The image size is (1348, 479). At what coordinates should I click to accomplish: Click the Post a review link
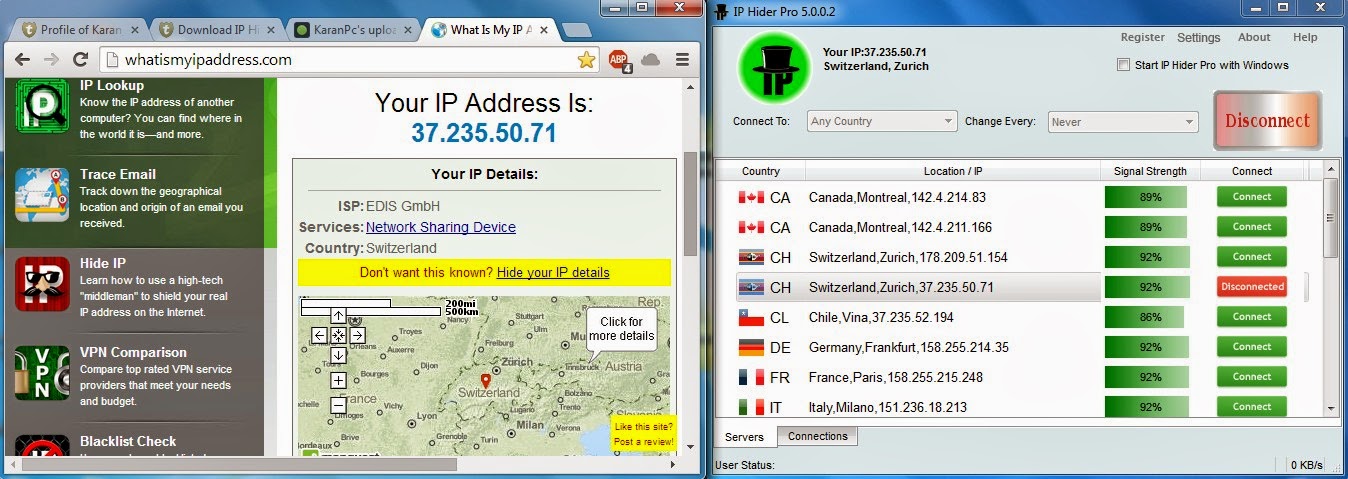(x=643, y=441)
